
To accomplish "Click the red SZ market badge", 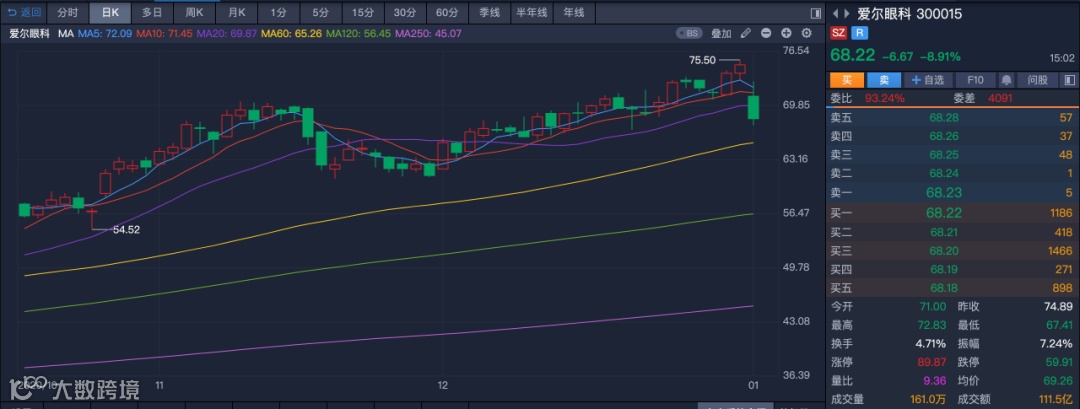I will pyautogui.click(x=838, y=33).
